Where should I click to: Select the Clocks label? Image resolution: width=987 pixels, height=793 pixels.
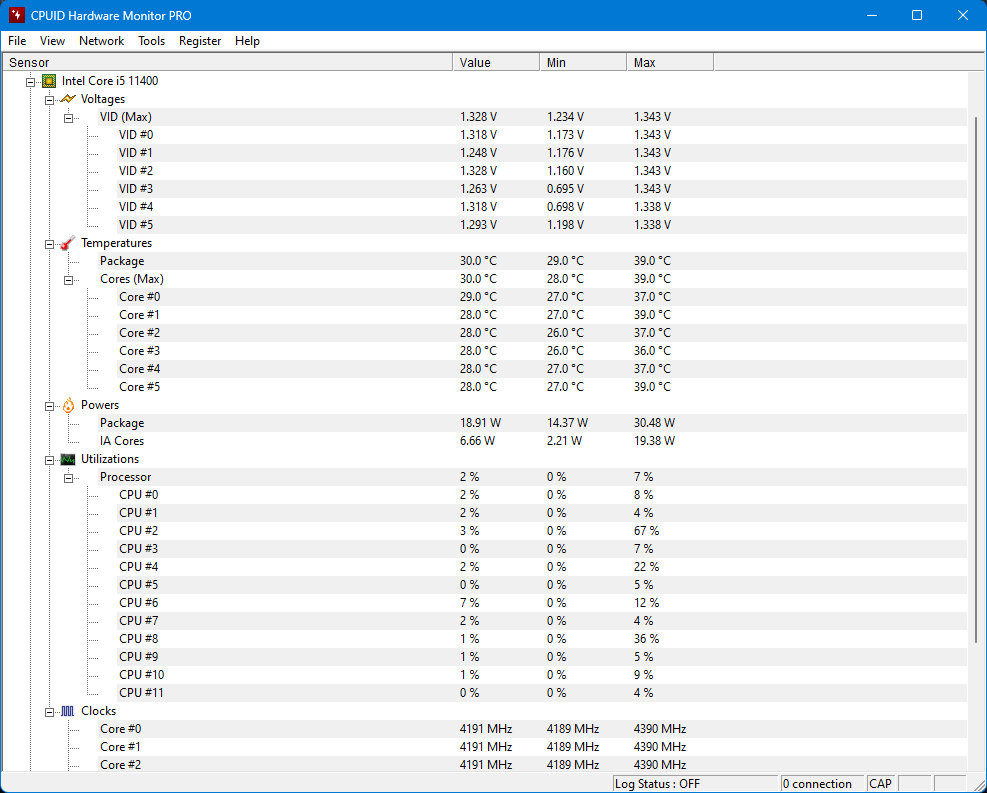99,711
